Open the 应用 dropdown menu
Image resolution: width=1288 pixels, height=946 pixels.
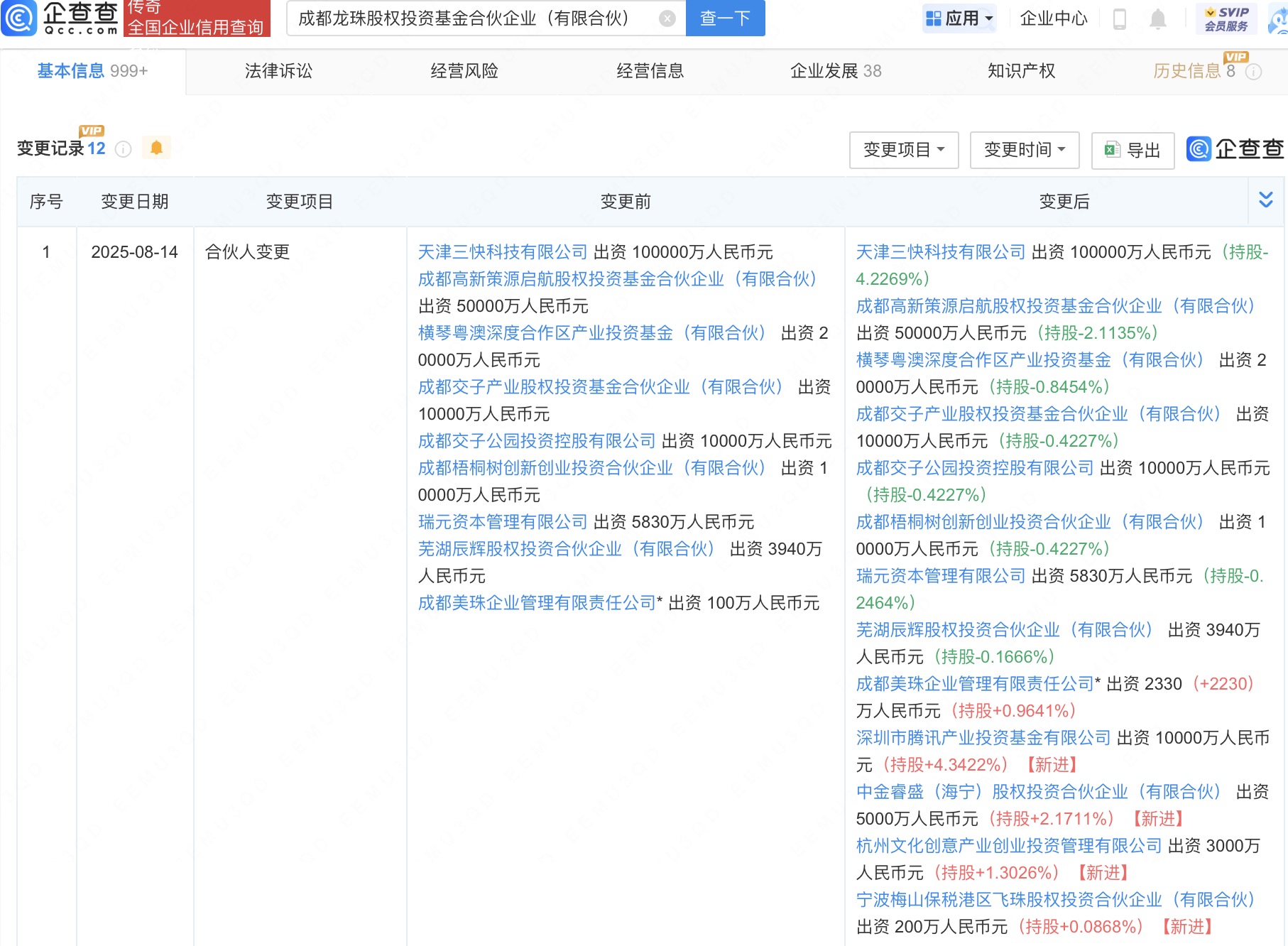point(959,18)
